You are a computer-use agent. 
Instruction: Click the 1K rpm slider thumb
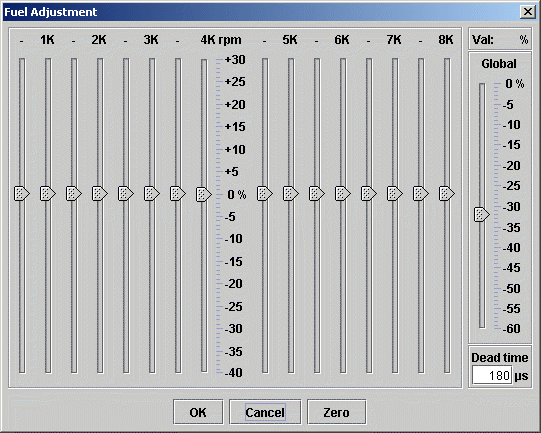point(48,193)
